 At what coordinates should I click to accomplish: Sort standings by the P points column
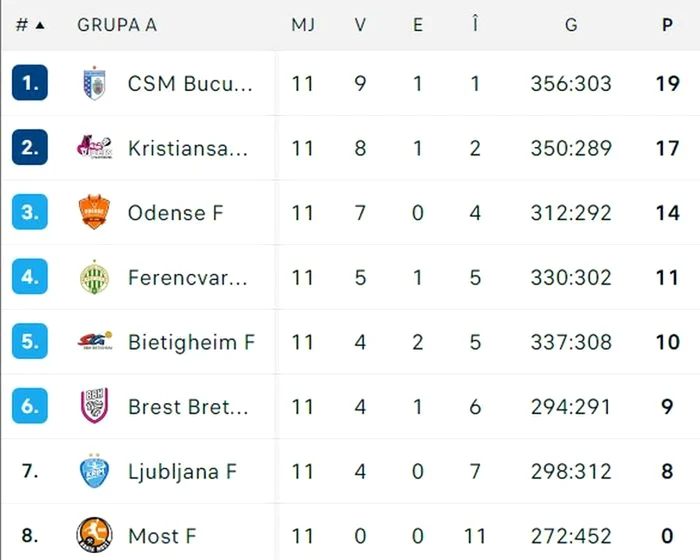(x=667, y=25)
